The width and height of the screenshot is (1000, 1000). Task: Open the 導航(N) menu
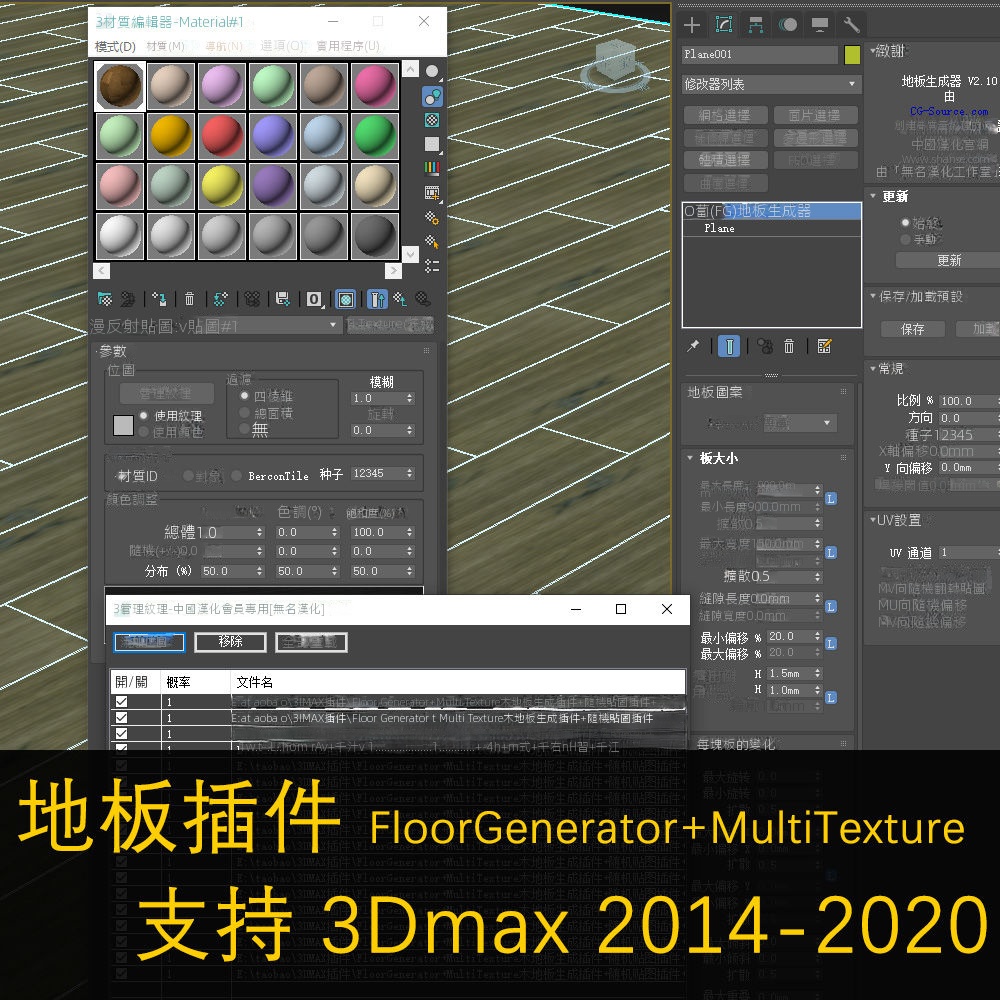coord(224,47)
